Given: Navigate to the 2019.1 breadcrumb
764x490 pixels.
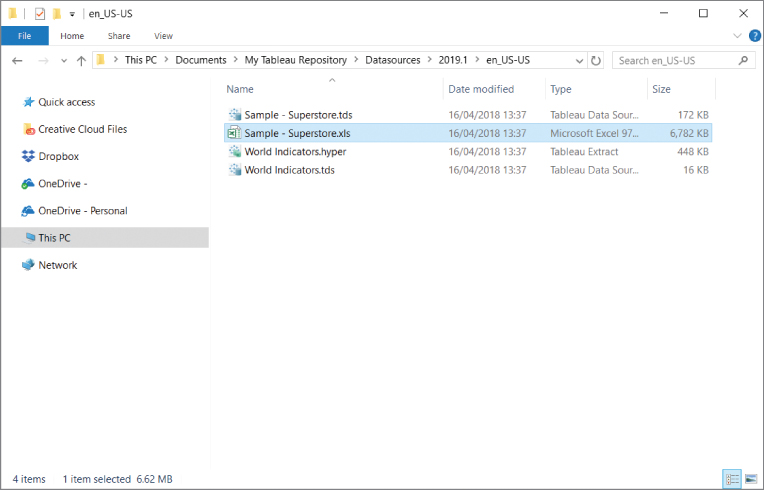Looking at the screenshot, I should coord(453,60).
